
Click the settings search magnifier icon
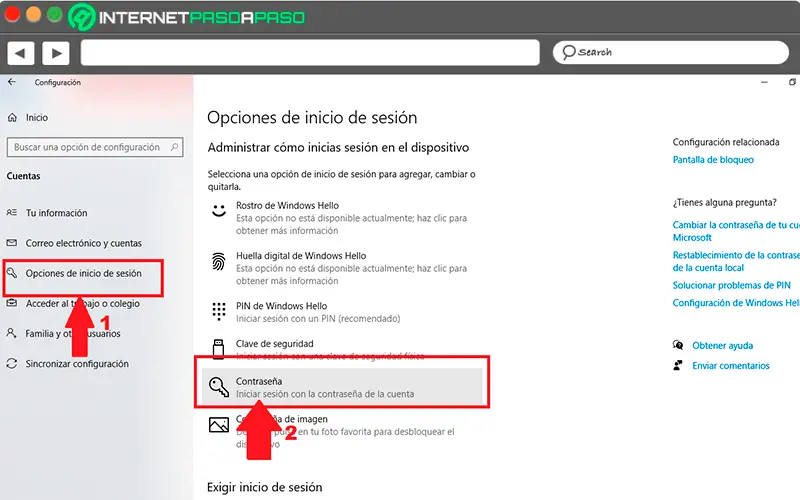click(x=174, y=147)
